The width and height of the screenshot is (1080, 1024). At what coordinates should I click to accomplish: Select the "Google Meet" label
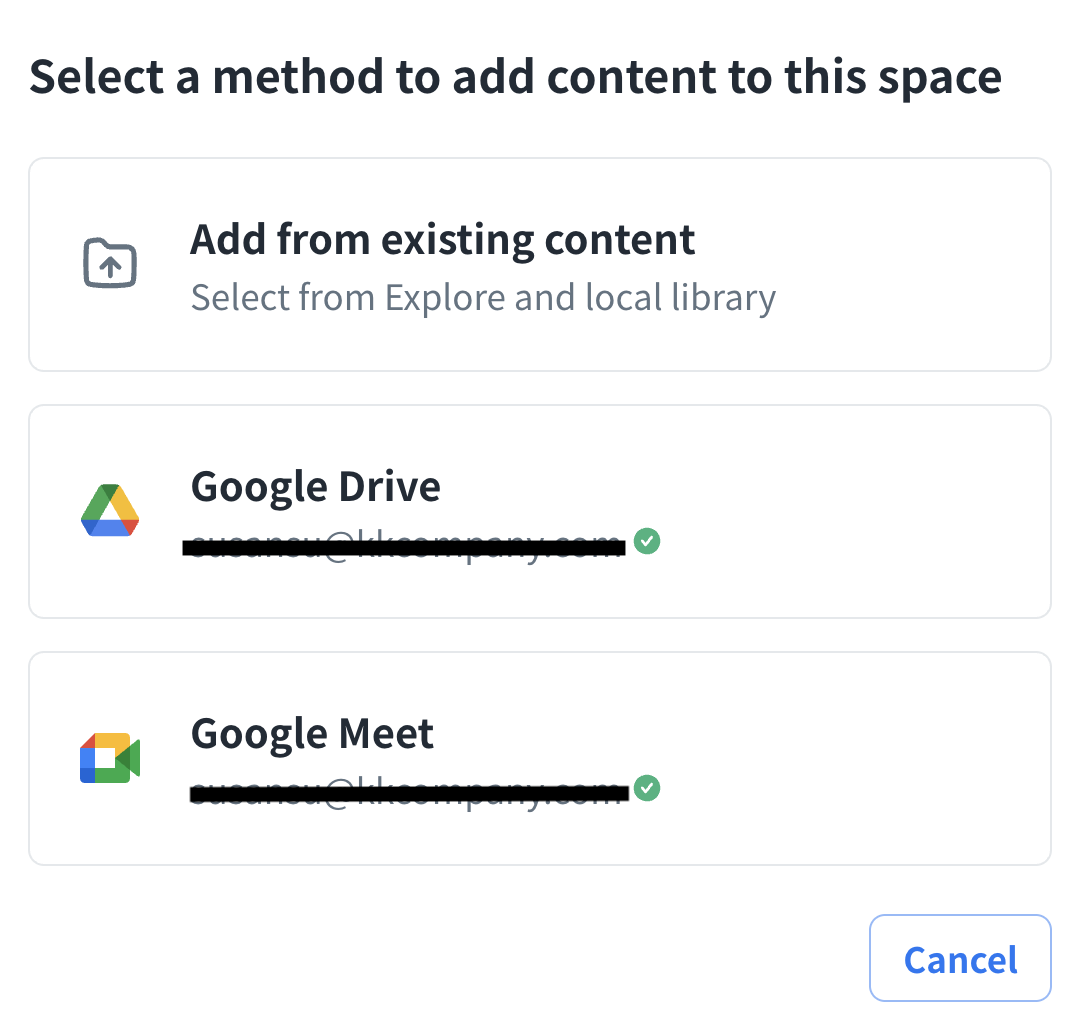coord(312,734)
